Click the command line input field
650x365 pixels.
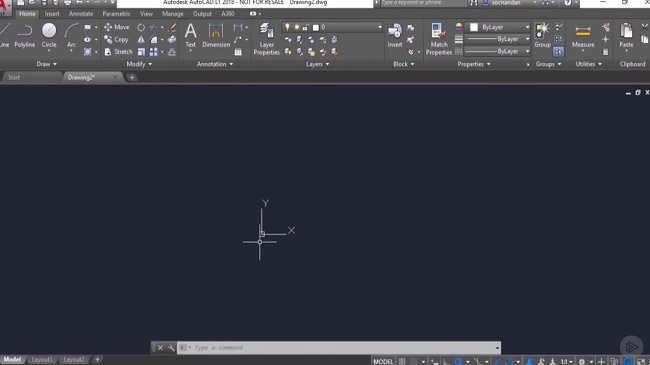coord(339,348)
